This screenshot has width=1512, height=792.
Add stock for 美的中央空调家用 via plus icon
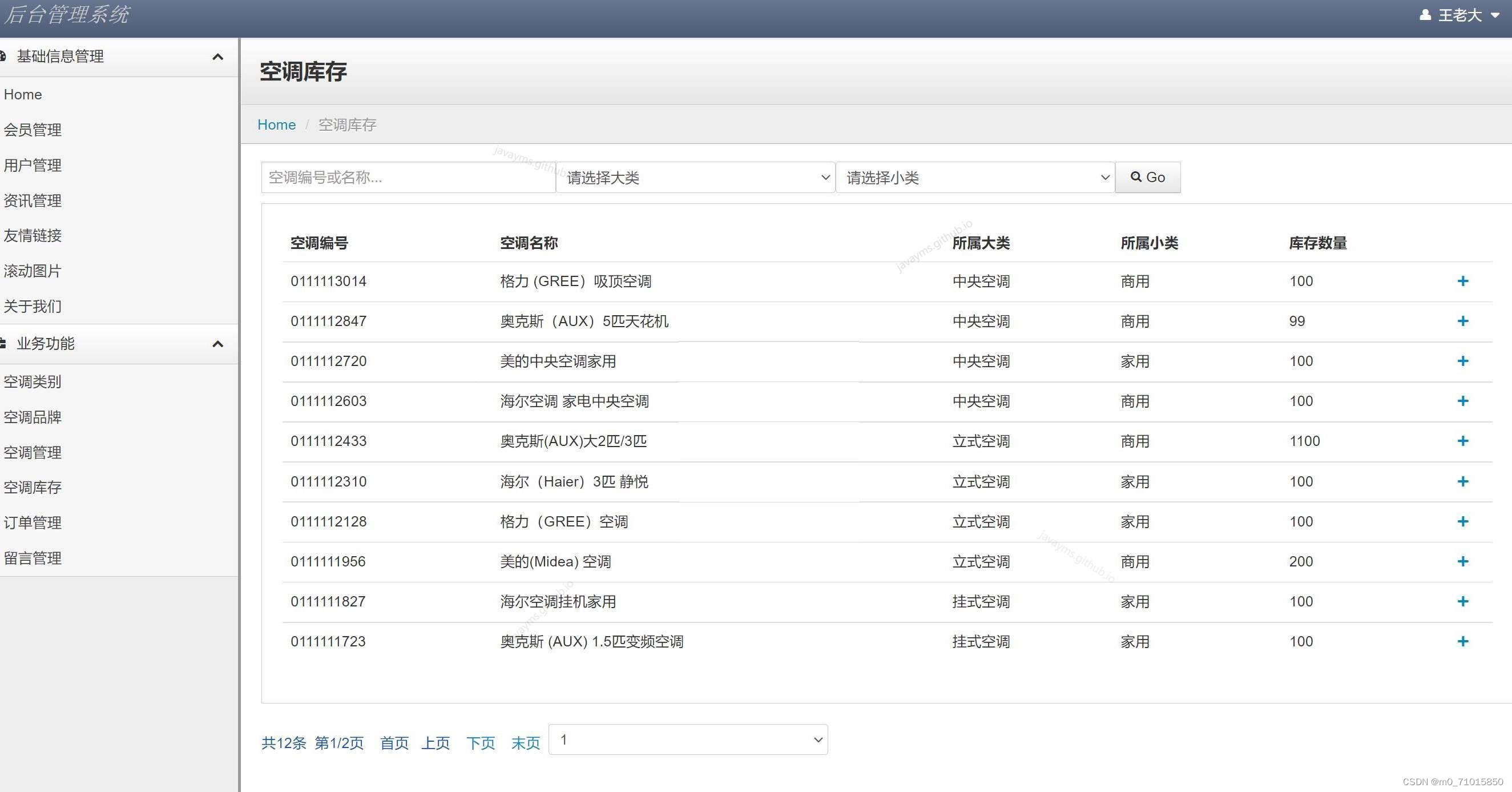tap(1463, 361)
